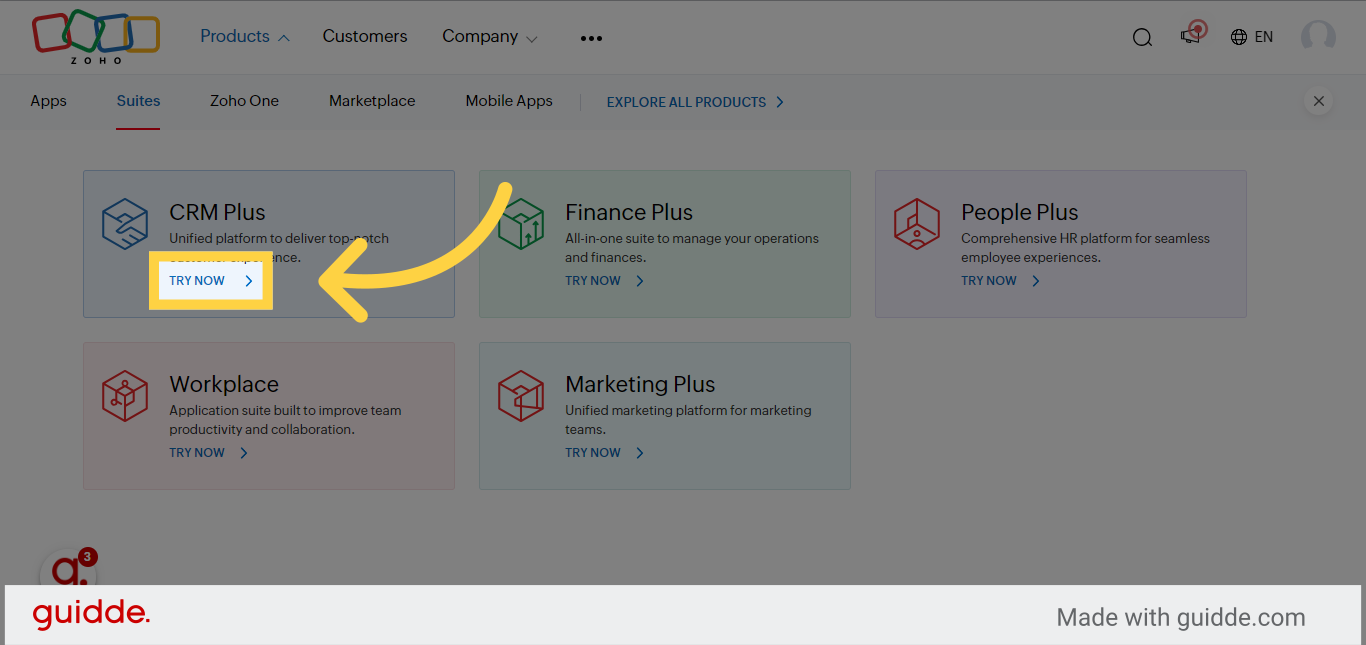Click the People Plus product icon
The width and height of the screenshot is (1366, 645).
click(916, 223)
